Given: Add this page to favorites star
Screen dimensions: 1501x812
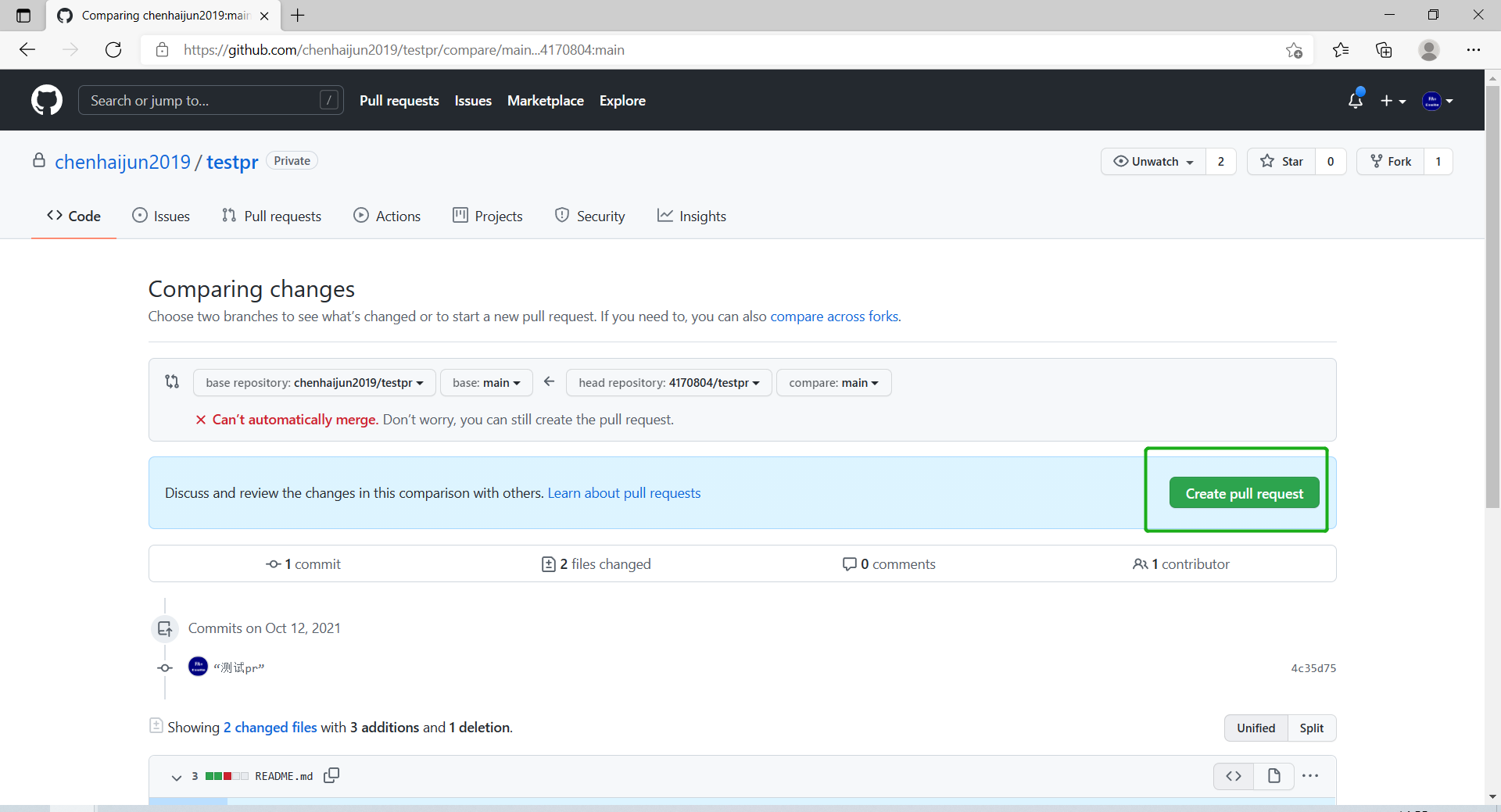Looking at the screenshot, I should click(1294, 50).
